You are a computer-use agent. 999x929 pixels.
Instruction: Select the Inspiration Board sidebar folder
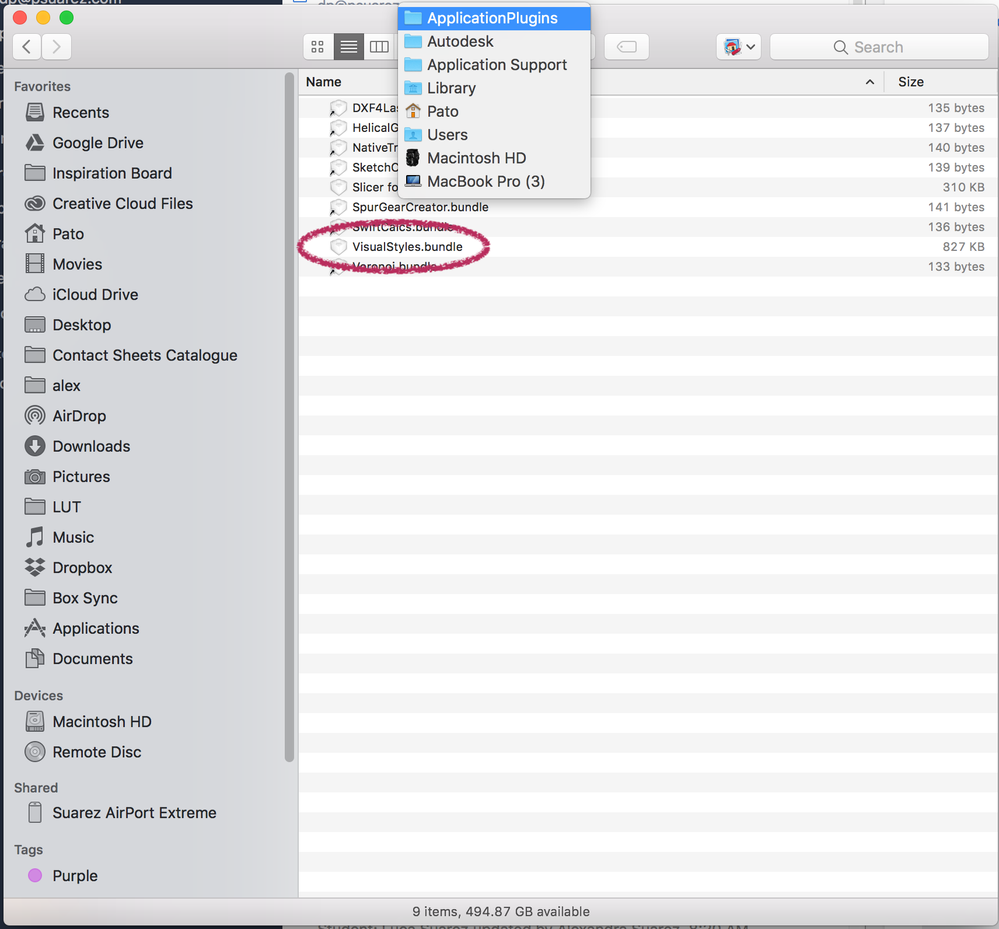[x=97, y=173]
